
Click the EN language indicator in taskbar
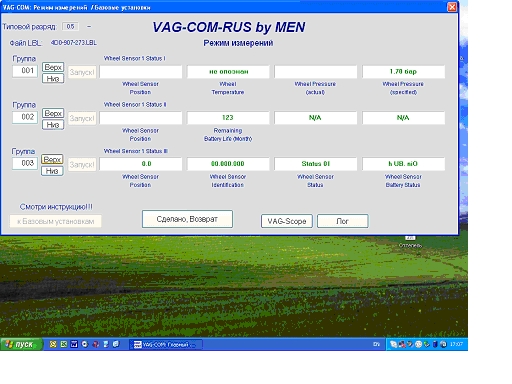[376, 344]
